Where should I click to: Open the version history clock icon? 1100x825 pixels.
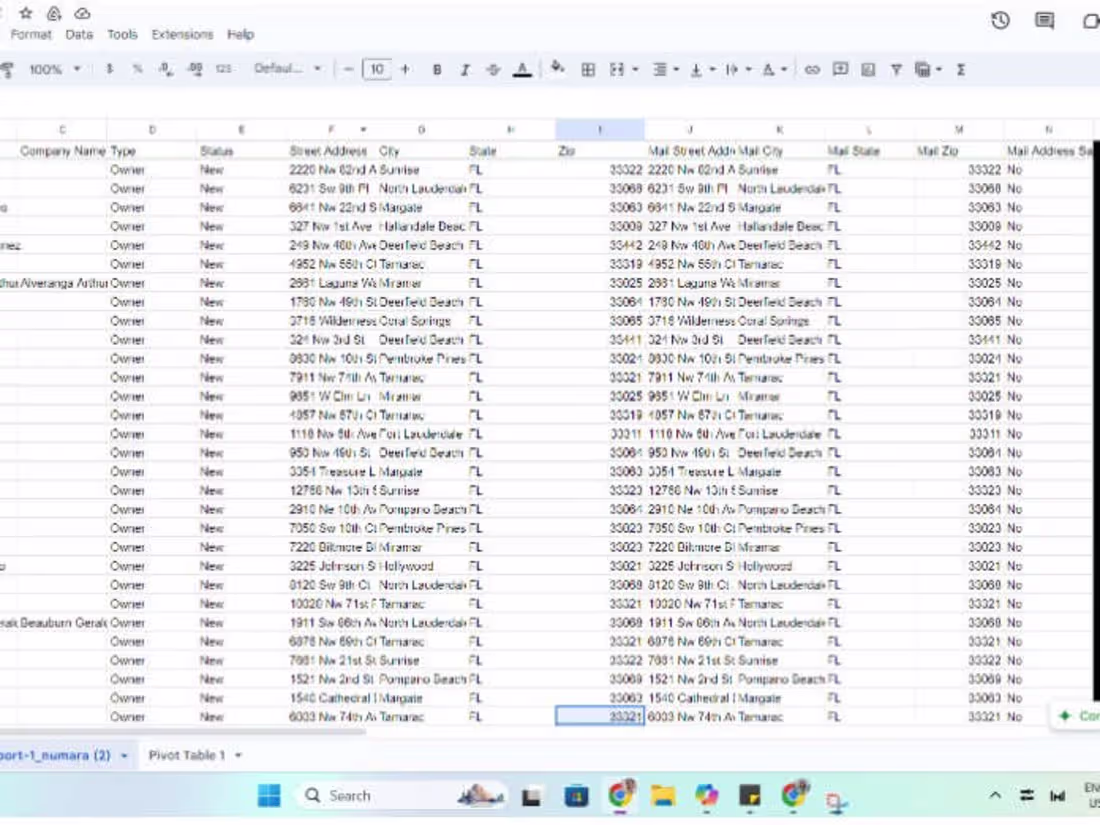[1000, 20]
